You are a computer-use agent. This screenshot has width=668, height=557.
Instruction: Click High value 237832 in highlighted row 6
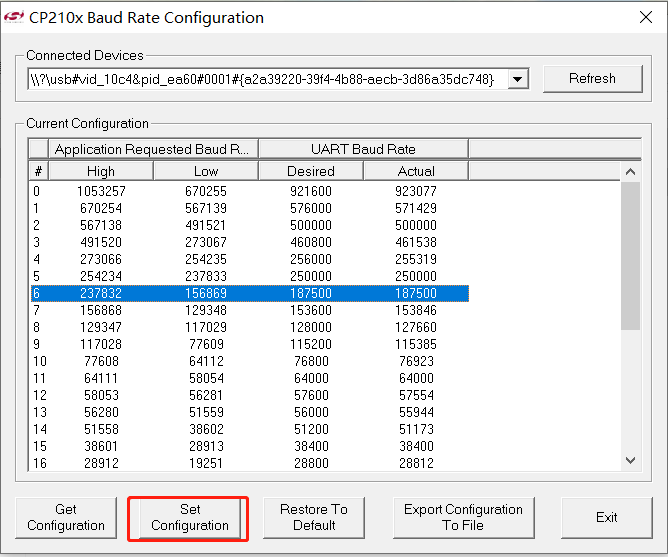[x=101, y=293]
